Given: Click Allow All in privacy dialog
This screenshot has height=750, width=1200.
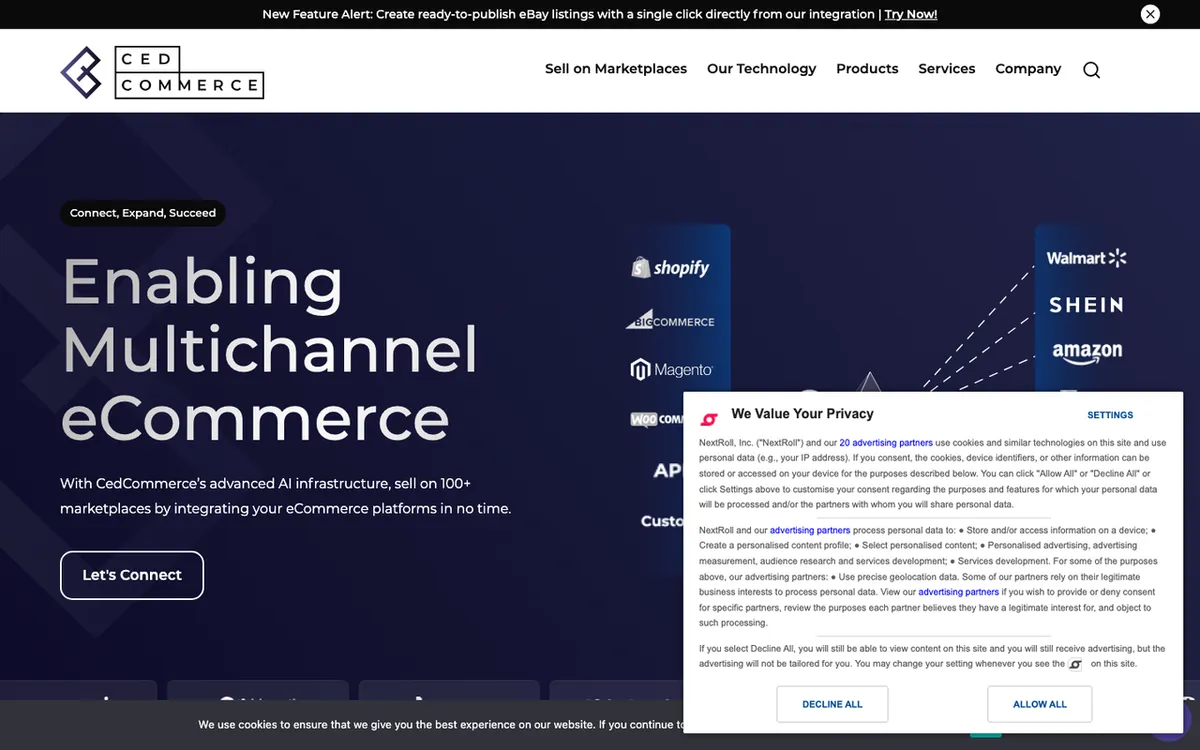Looking at the screenshot, I should [x=1040, y=704].
